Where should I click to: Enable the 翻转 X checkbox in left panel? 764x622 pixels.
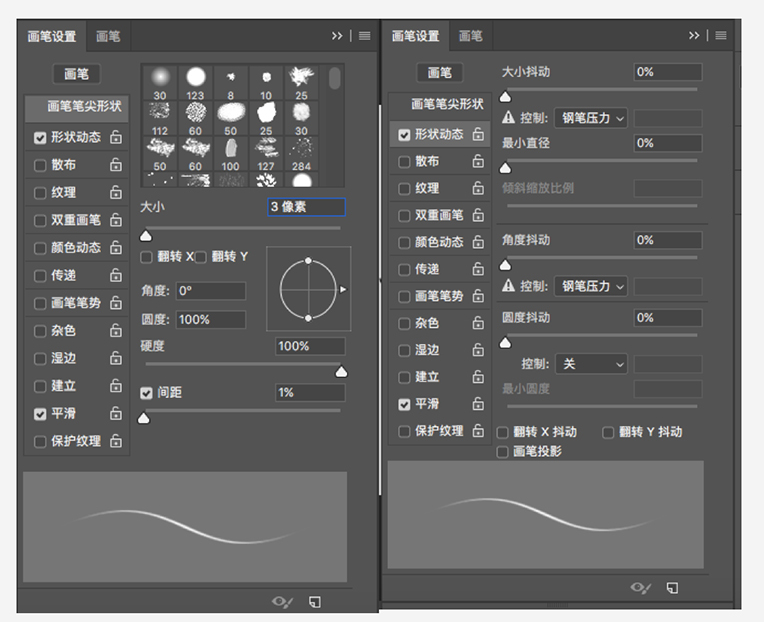(x=147, y=257)
